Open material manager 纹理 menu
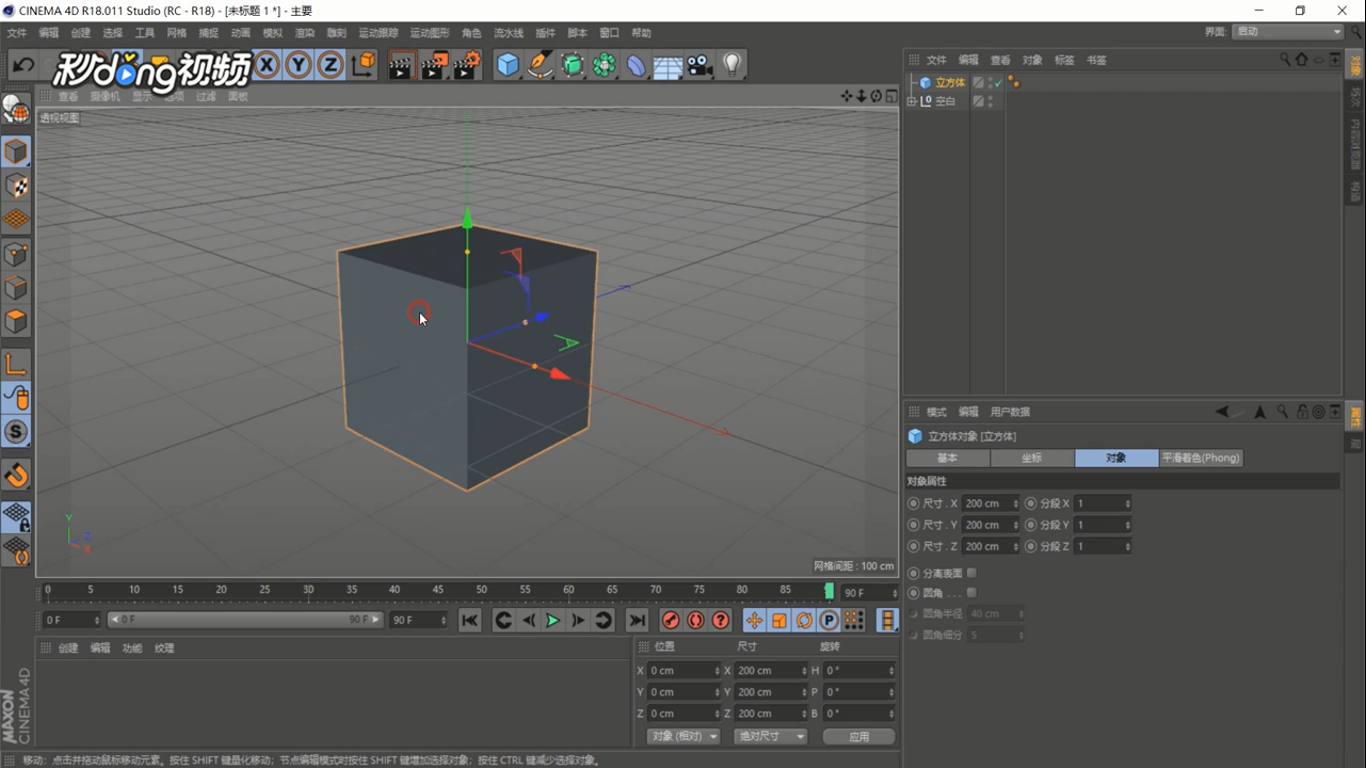 (x=164, y=648)
